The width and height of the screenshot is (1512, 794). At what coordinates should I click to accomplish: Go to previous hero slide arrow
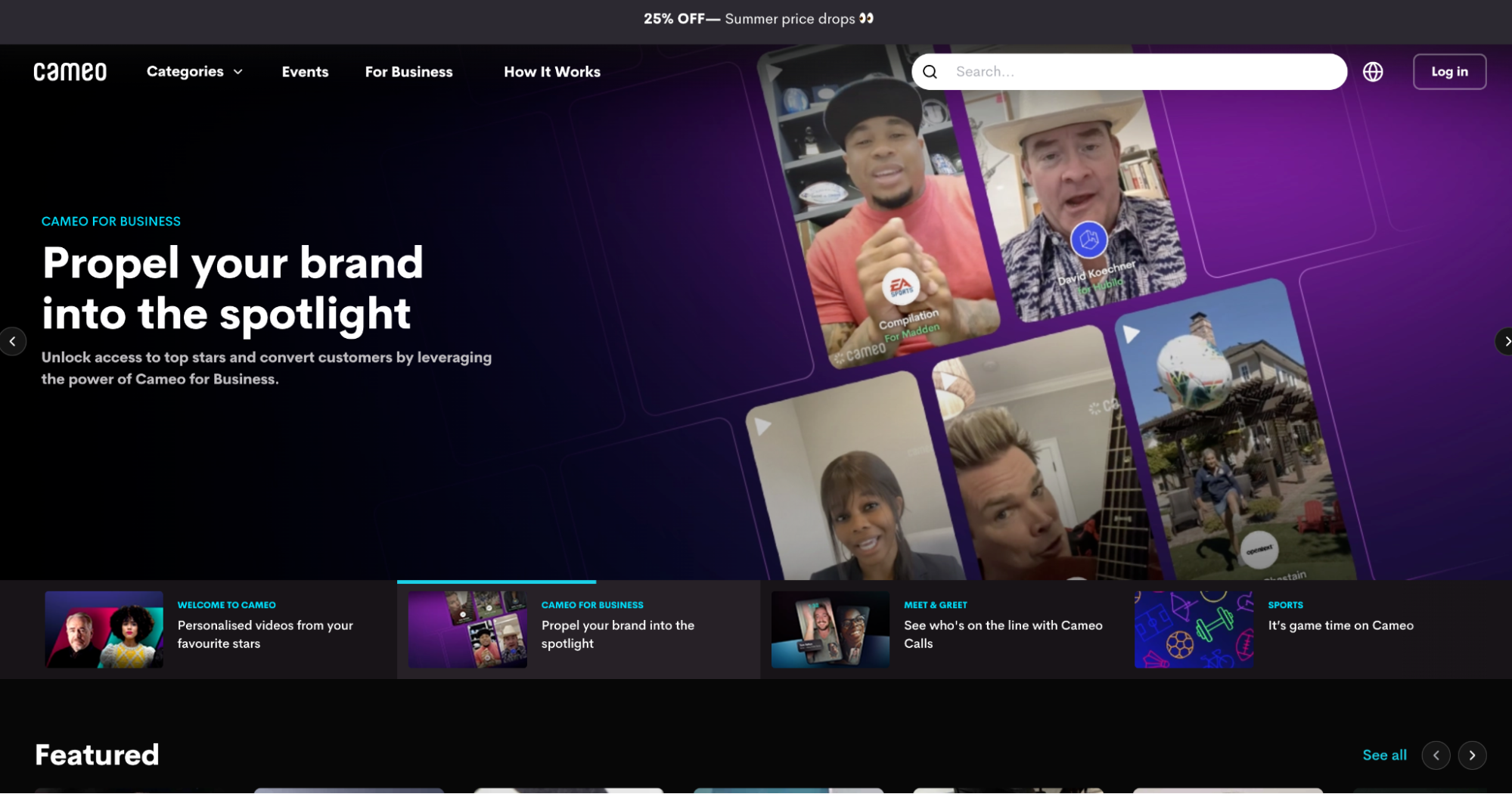[12, 342]
